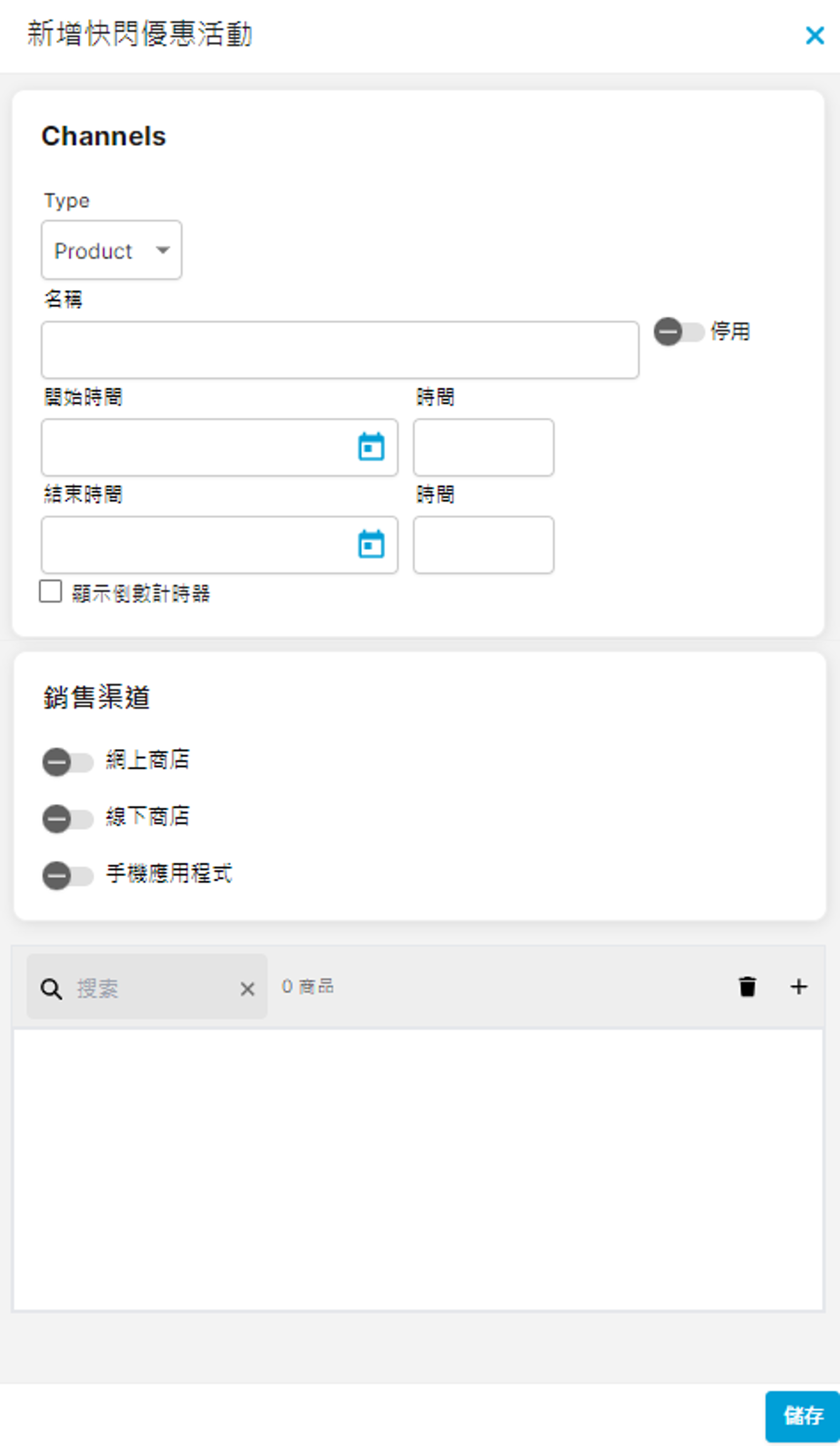The width and height of the screenshot is (840, 1446).
Task: Click the 開始時間 date input field
Action: 194,447
